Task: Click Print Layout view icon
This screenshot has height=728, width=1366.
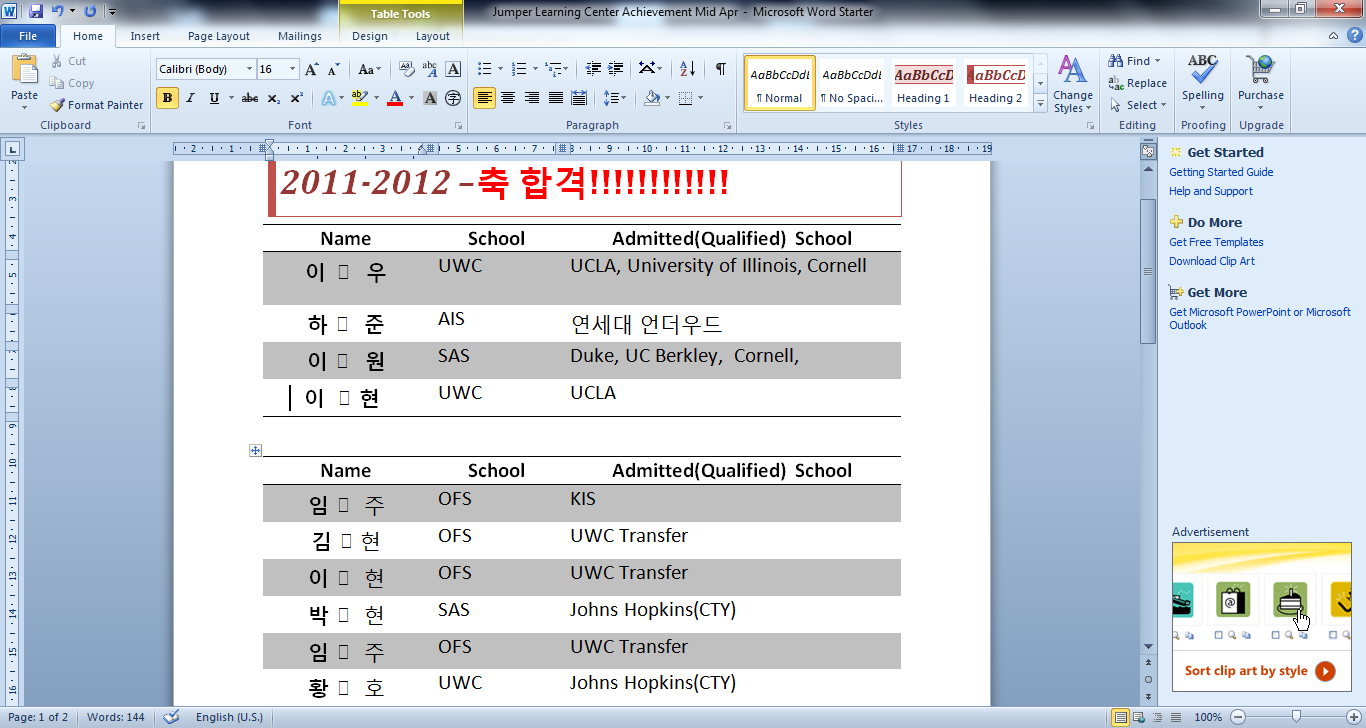Action: pyautogui.click(x=1121, y=717)
